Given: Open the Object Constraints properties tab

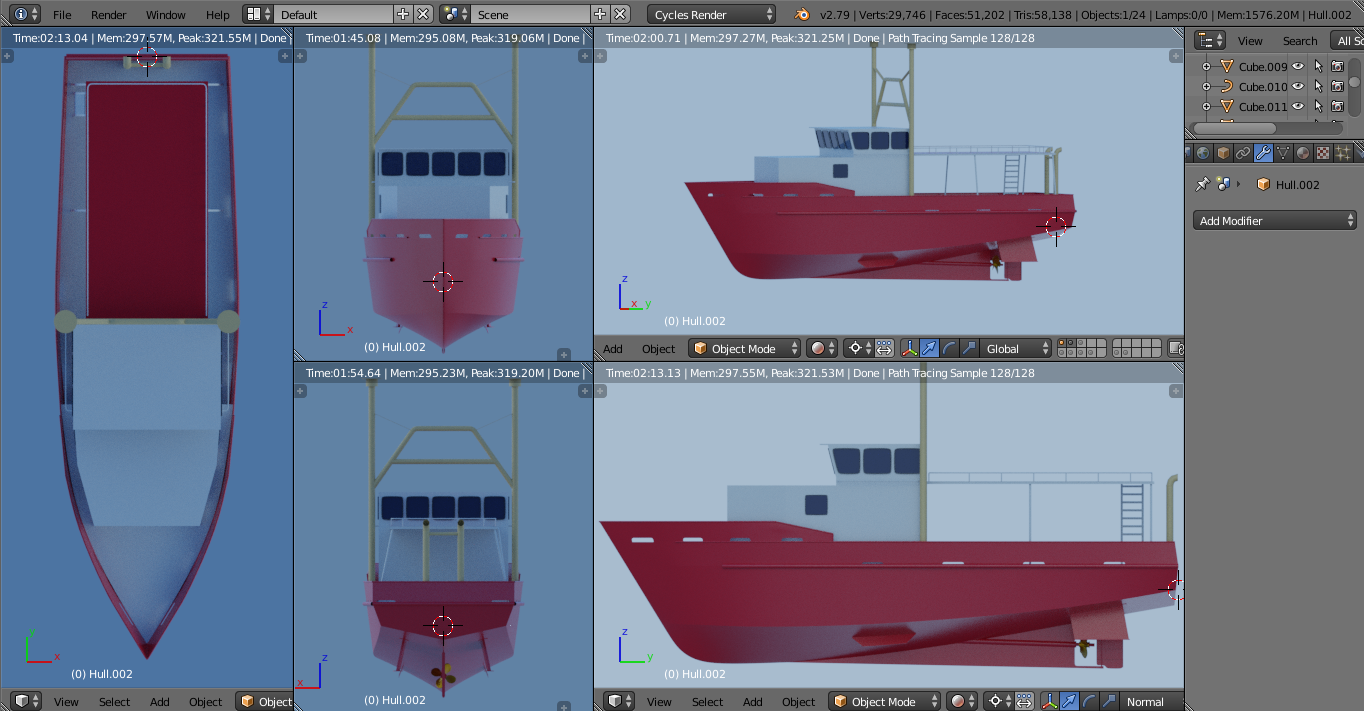Looking at the screenshot, I should [1243, 153].
